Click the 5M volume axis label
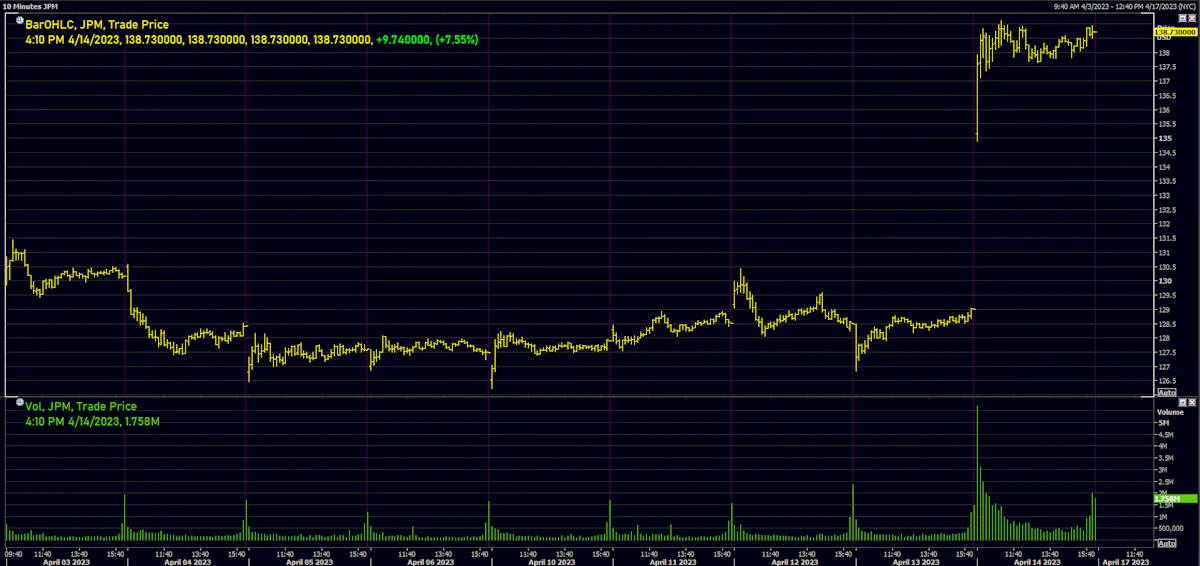This screenshot has width=1200, height=566. click(x=1163, y=423)
